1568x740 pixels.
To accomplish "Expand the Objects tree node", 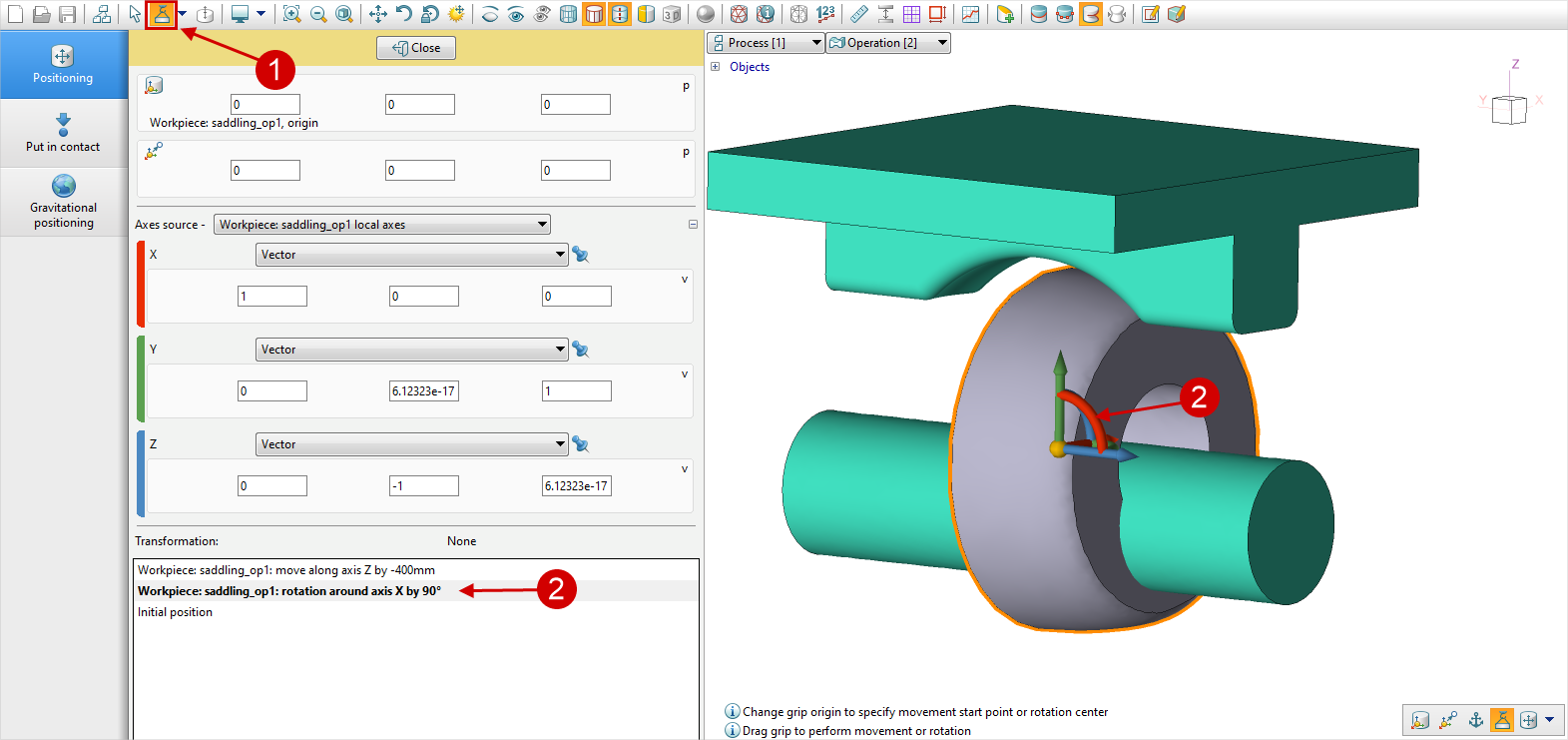I will pyautogui.click(x=715, y=67).
